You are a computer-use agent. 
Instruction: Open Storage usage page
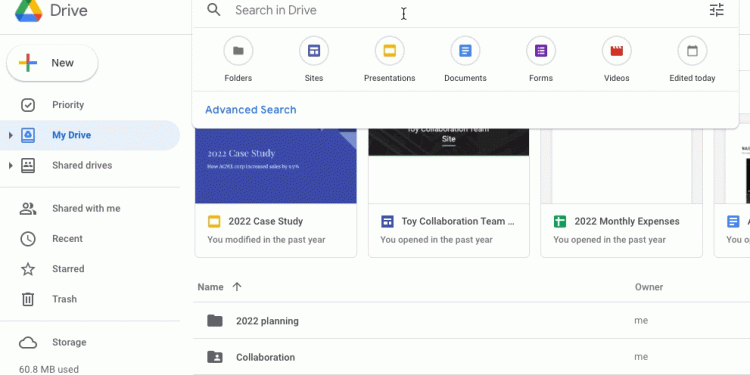69,342
